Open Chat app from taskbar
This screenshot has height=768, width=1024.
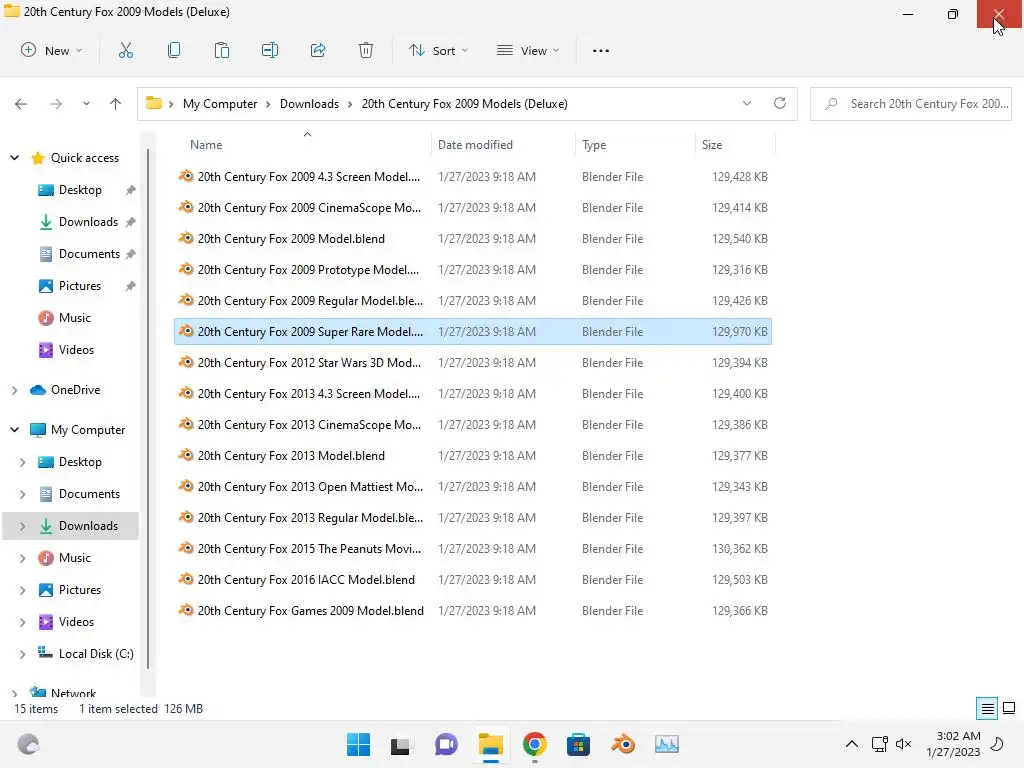click(446, 744)
